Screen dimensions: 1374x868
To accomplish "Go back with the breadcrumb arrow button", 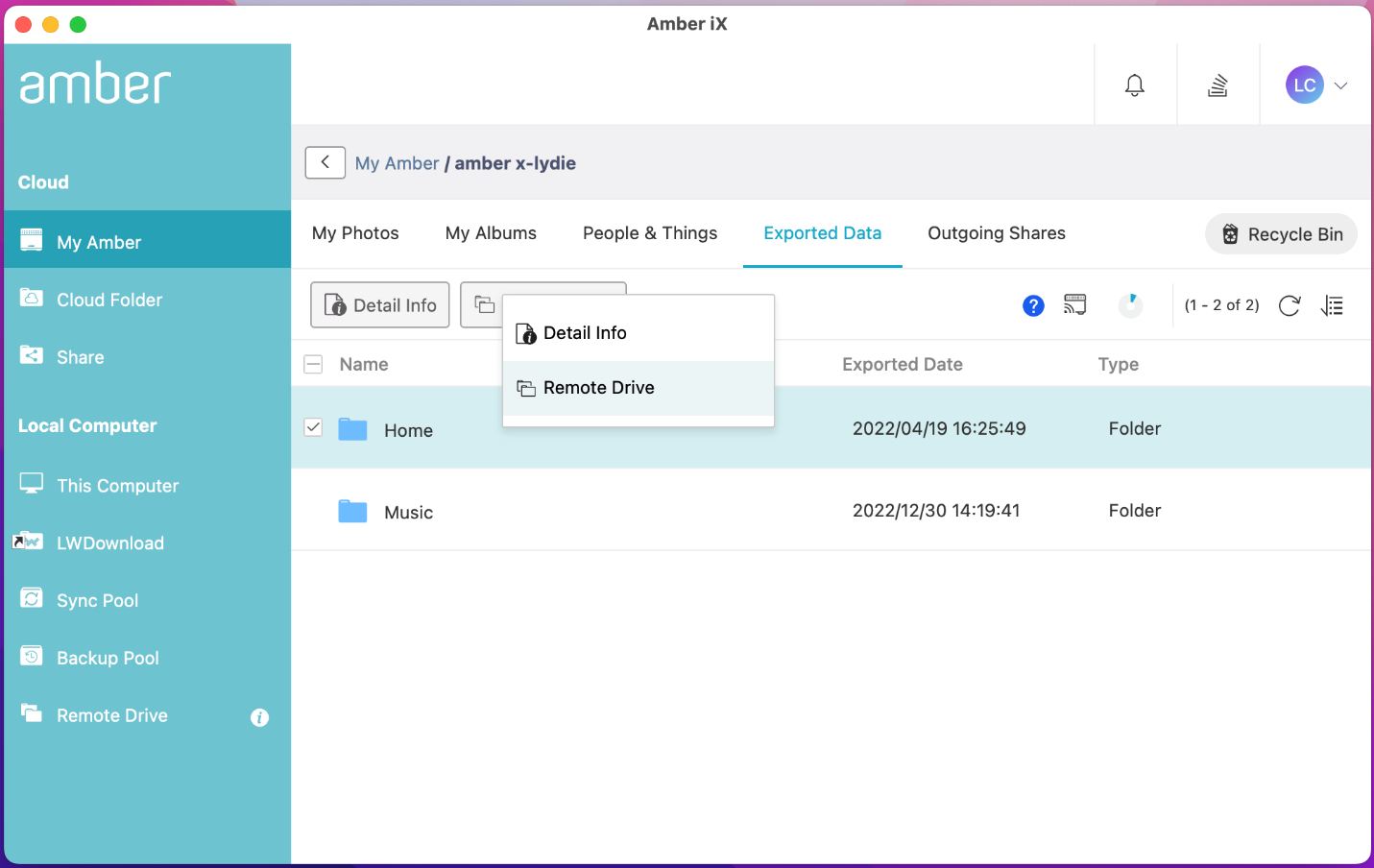I will [x=325, y=162].
